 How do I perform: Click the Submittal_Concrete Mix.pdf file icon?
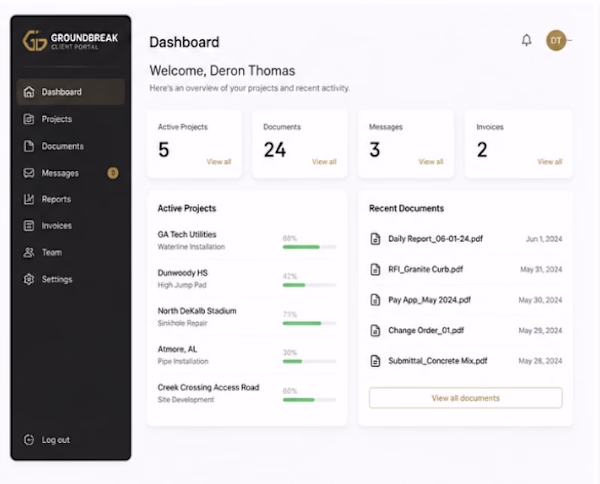[x=375, y=361]
